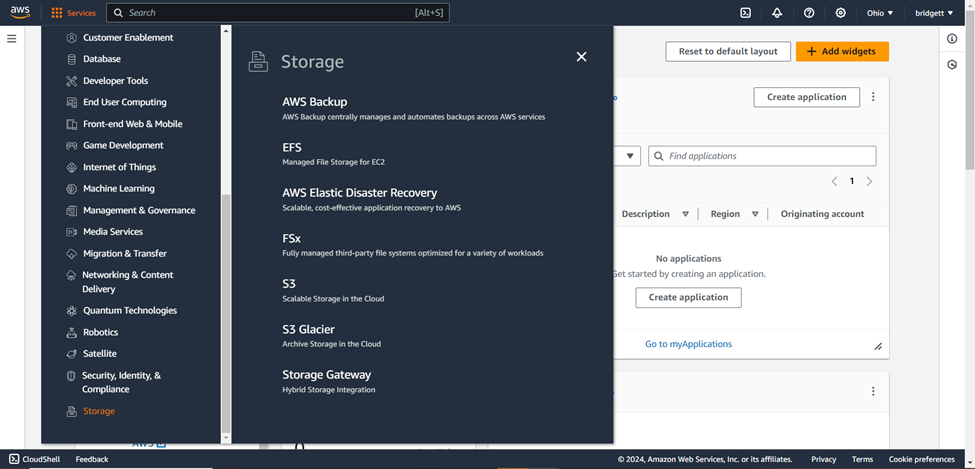Click the Game Development controller icon
The width and height of the screenshot is (975, 469).
click(x=72, y=146)
